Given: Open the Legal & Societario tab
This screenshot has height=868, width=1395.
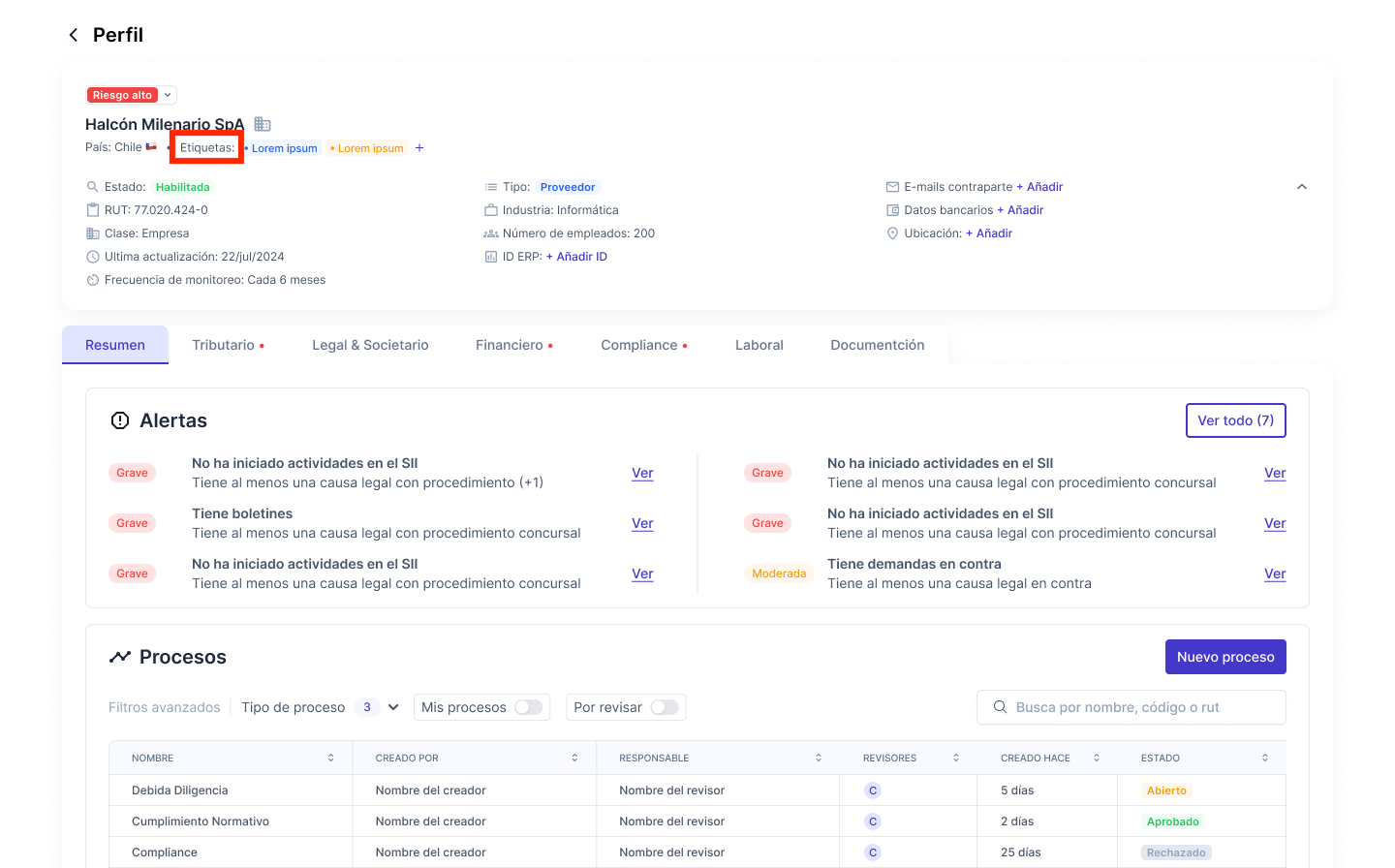Looking at the screenshot, I should click(370, 345).
